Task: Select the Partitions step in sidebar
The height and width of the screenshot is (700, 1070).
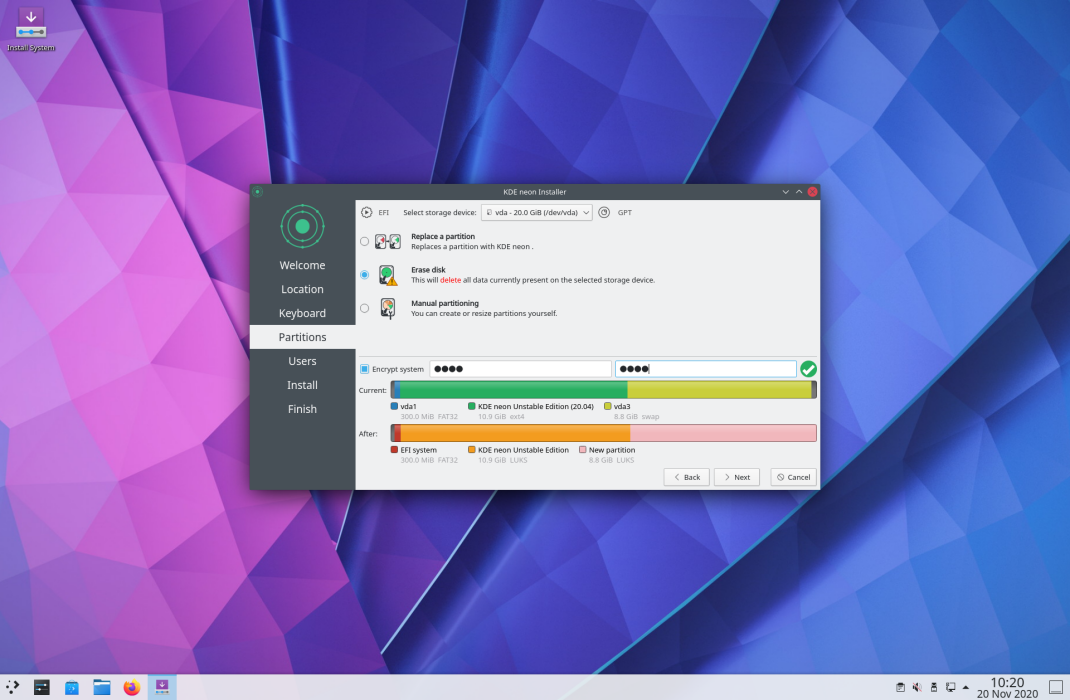Action: (x=302, y=337)
